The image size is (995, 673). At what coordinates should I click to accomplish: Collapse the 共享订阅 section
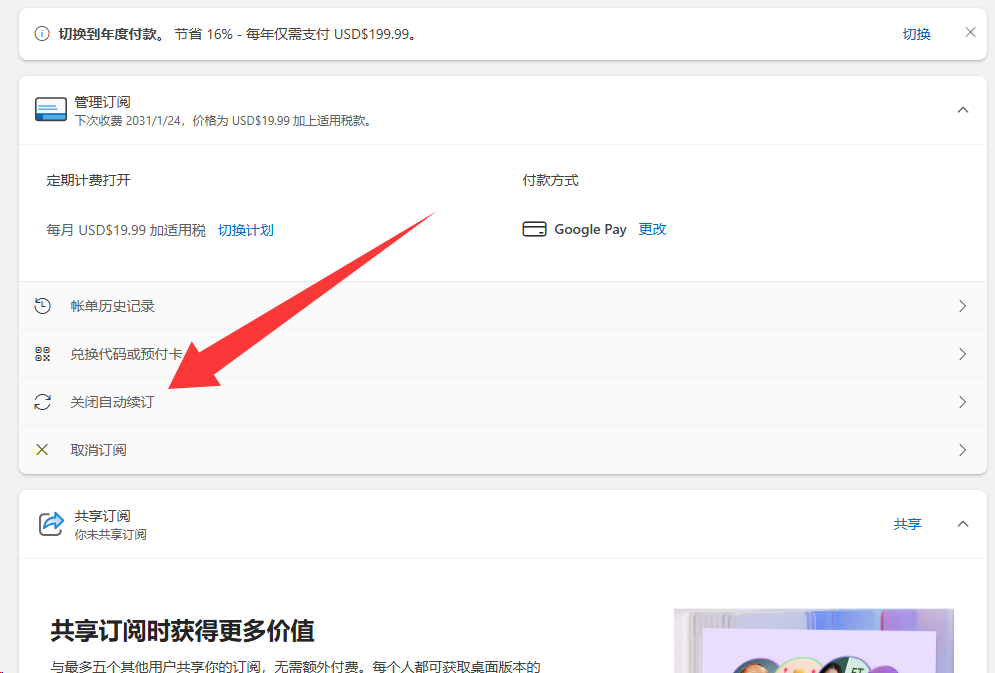(x=963, y=524)
